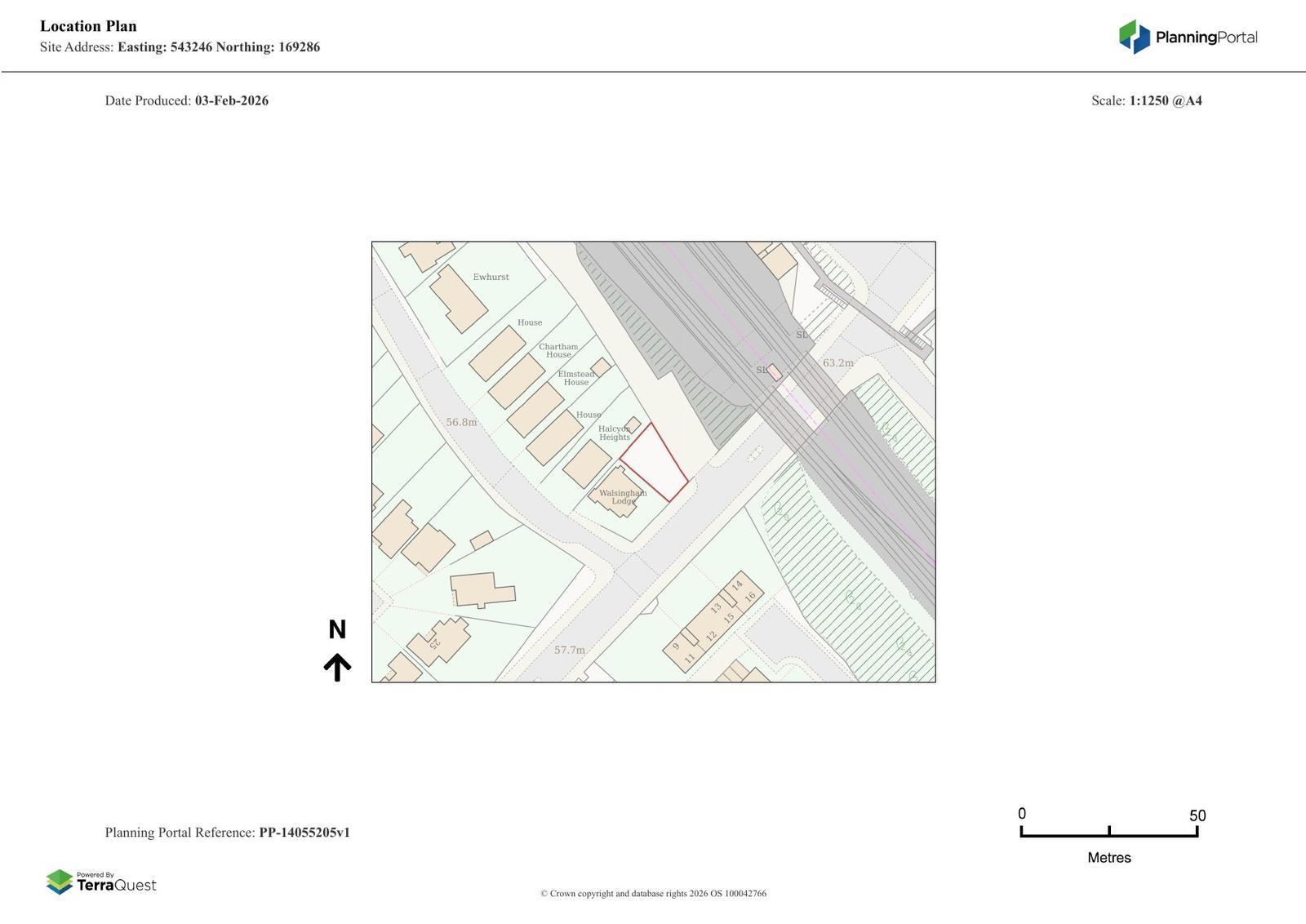
Task: Select the reference PP-14055205v1 text
Action: point(304,833)
